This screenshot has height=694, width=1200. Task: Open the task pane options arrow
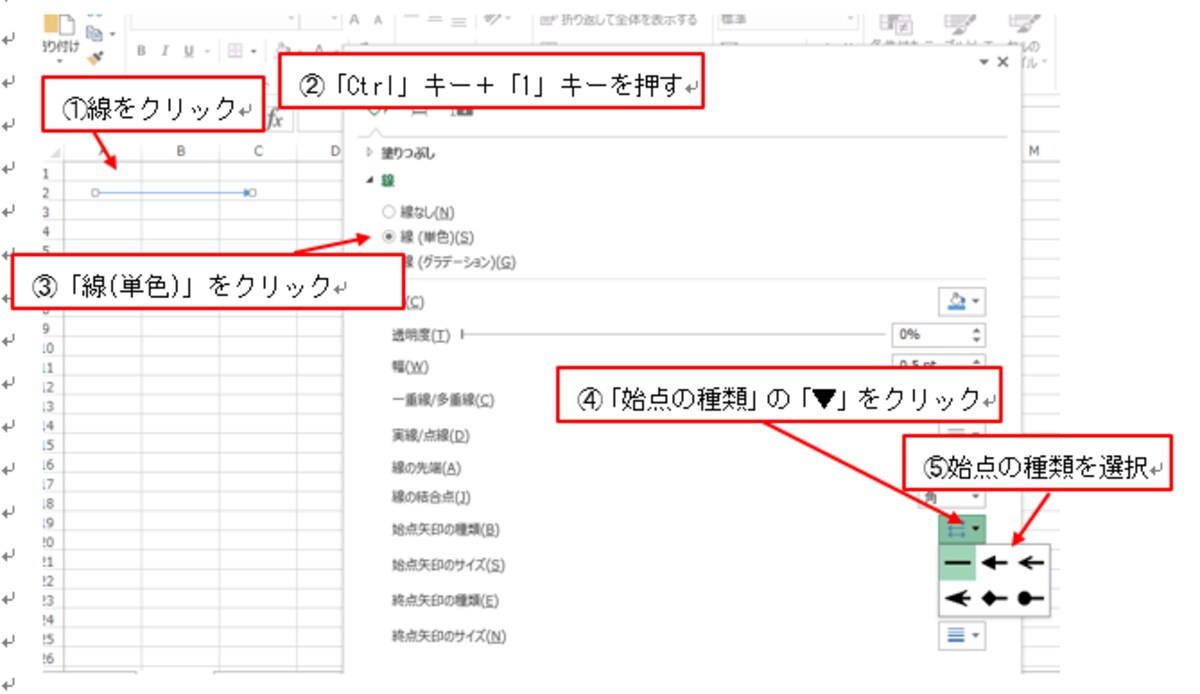pos(986,62)
